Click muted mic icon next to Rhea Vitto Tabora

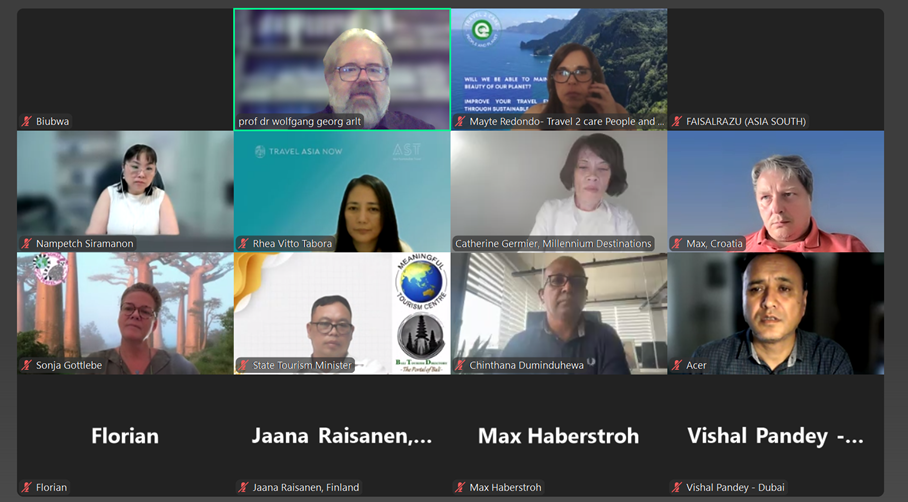(x=243, y=244)
